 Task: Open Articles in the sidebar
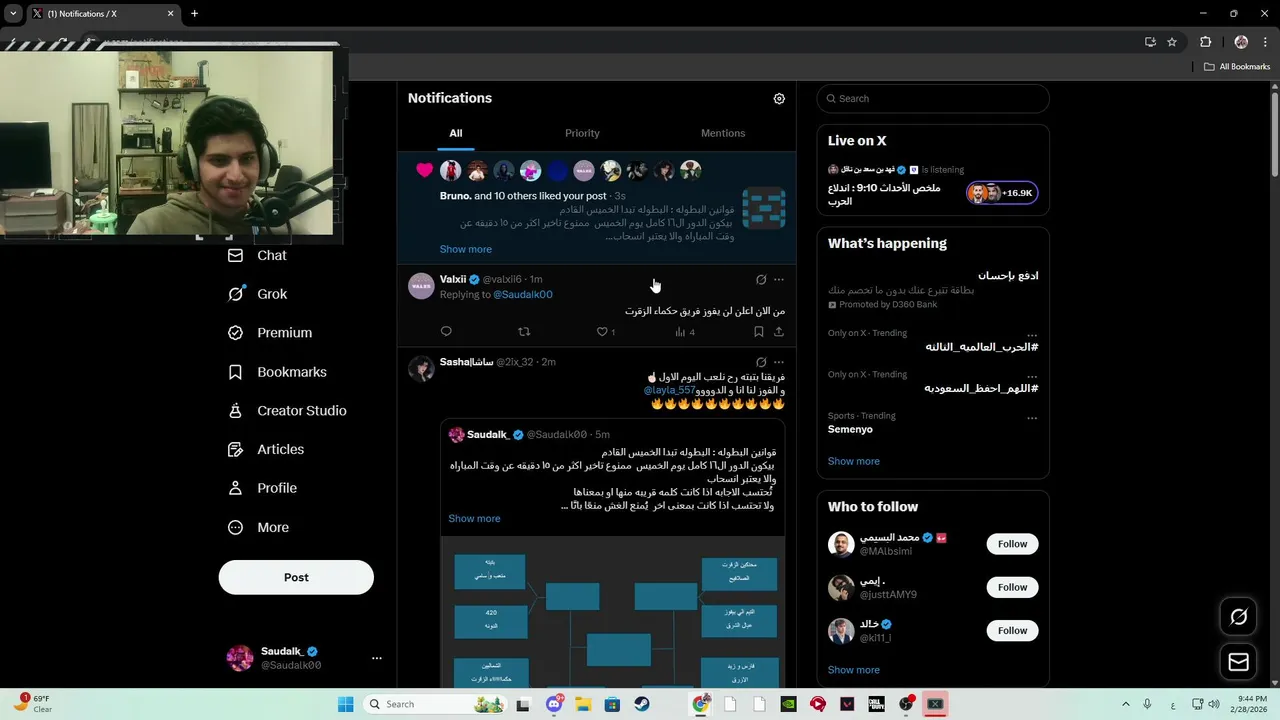(266, 450)
